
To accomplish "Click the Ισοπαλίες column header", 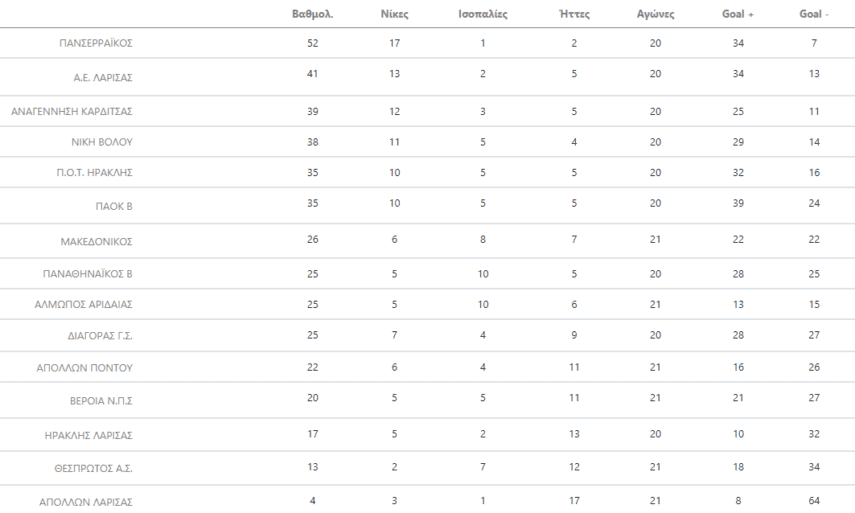I will pyautogui.click(x=482, y=15).
